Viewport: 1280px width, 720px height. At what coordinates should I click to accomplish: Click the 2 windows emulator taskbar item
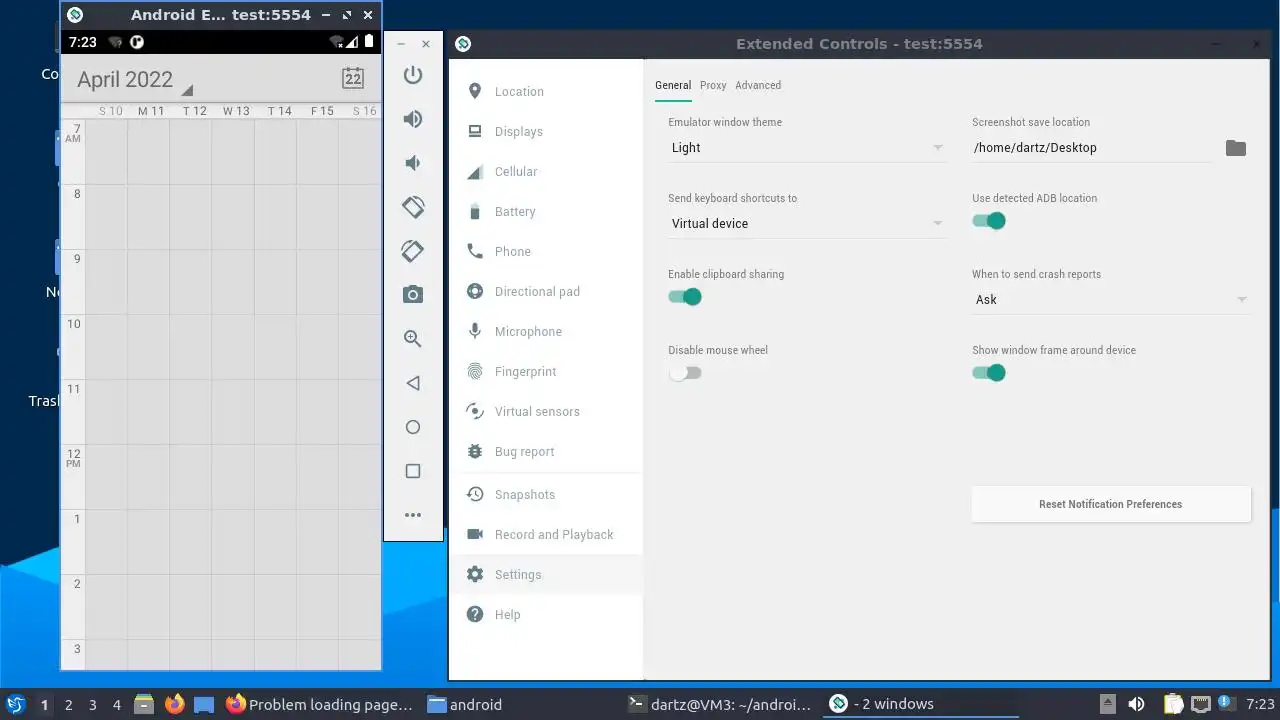[x=920, y=704]
